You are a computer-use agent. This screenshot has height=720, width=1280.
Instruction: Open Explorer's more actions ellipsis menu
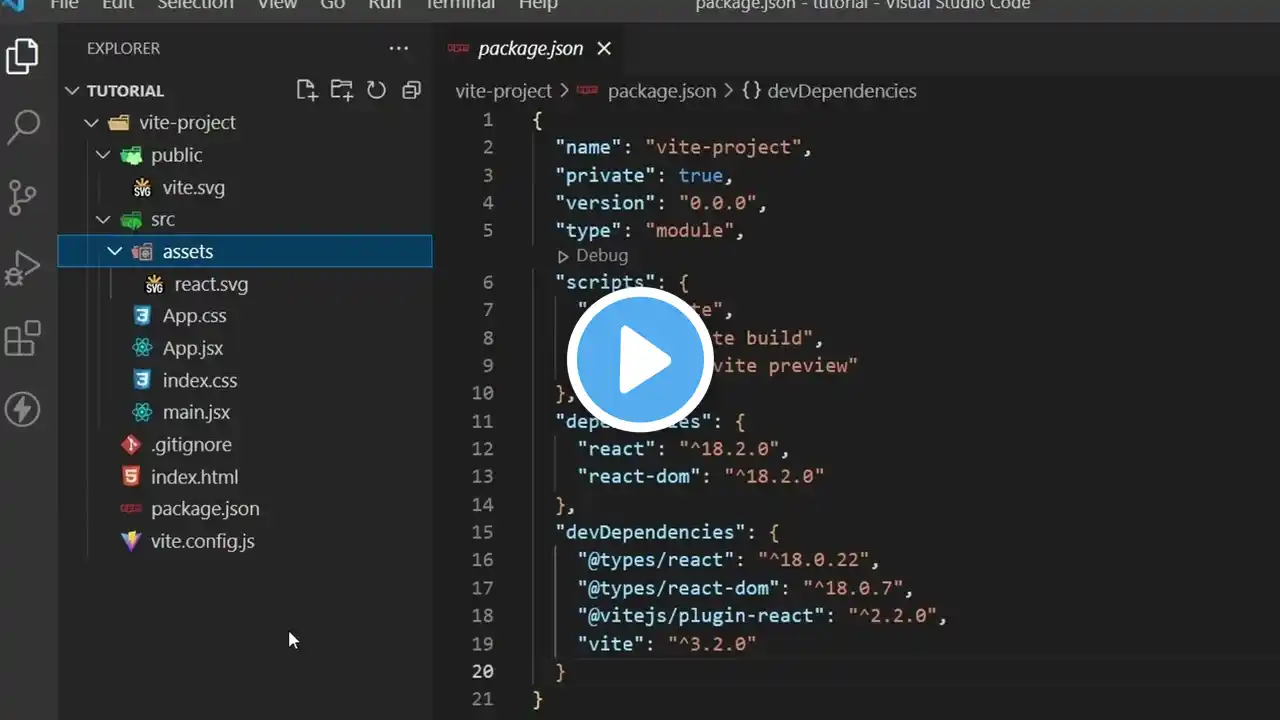[399, 48]
